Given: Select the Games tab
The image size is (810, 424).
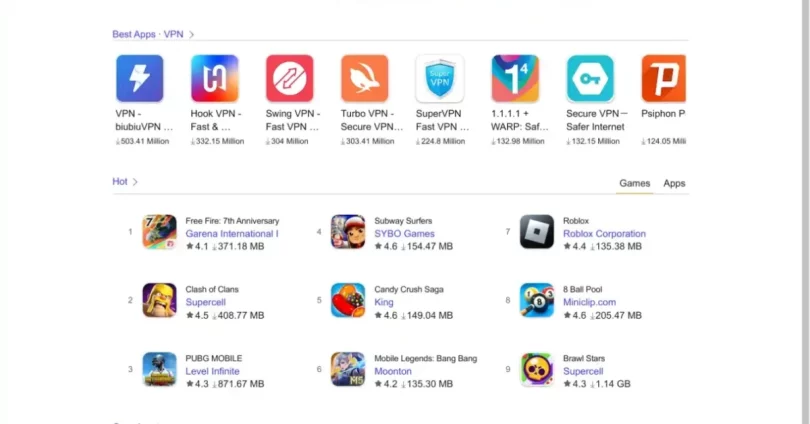Looking at the screenshot, I should (634, 183).
